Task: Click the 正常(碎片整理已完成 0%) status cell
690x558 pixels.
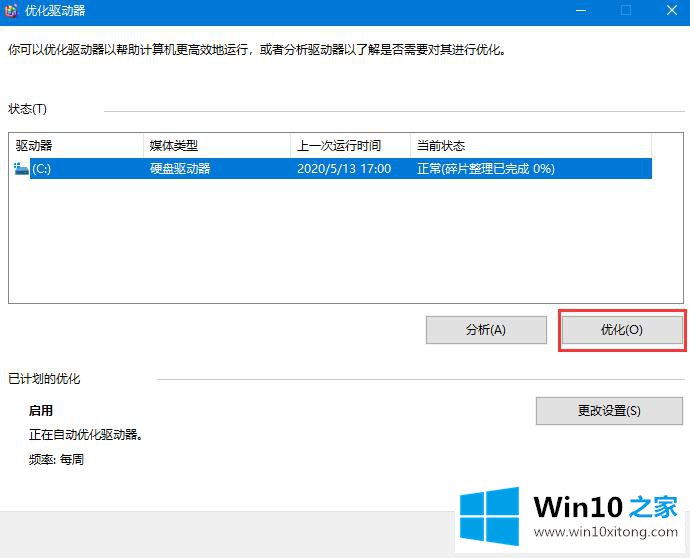Action: tap(485, 169)
